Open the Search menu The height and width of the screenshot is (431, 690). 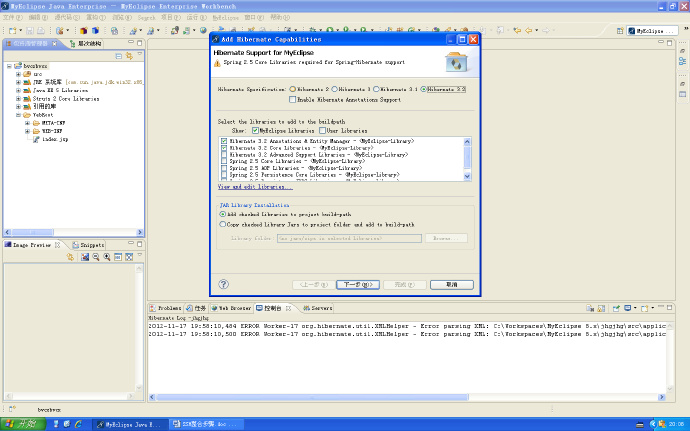pos(147,18)
